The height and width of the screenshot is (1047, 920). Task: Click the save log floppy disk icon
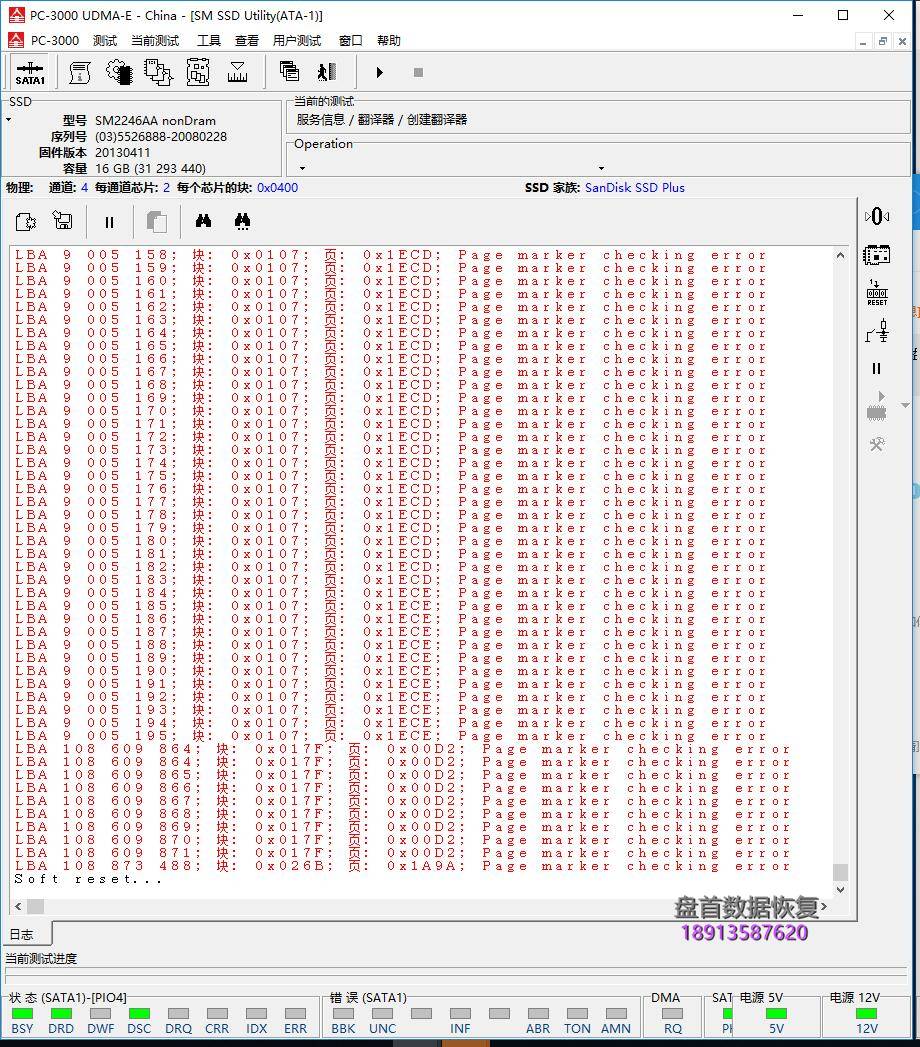click(63, 222)
